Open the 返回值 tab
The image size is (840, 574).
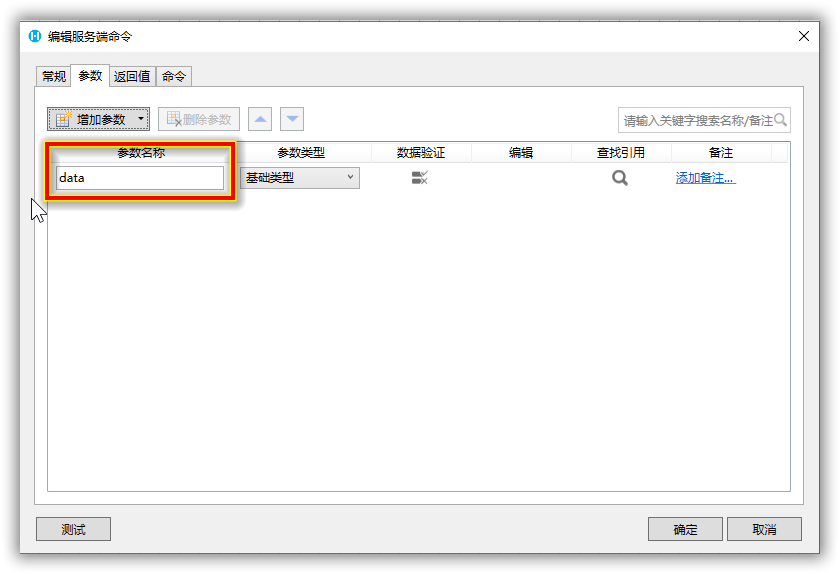pyautogui.click(x=132, y=77)
